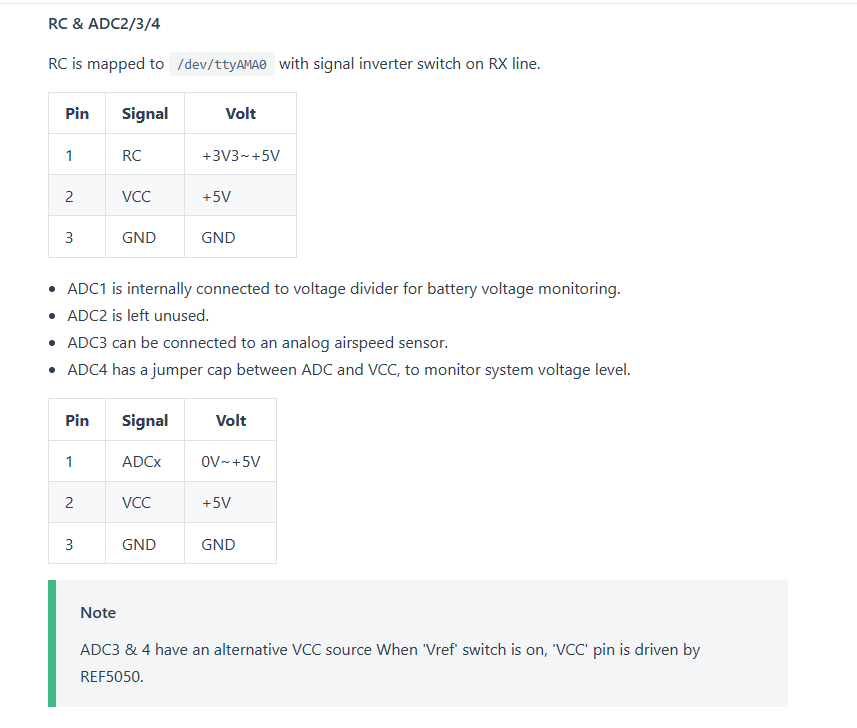Click the GND signal cell in first table
857x728 pixels.
click(145, 237)
